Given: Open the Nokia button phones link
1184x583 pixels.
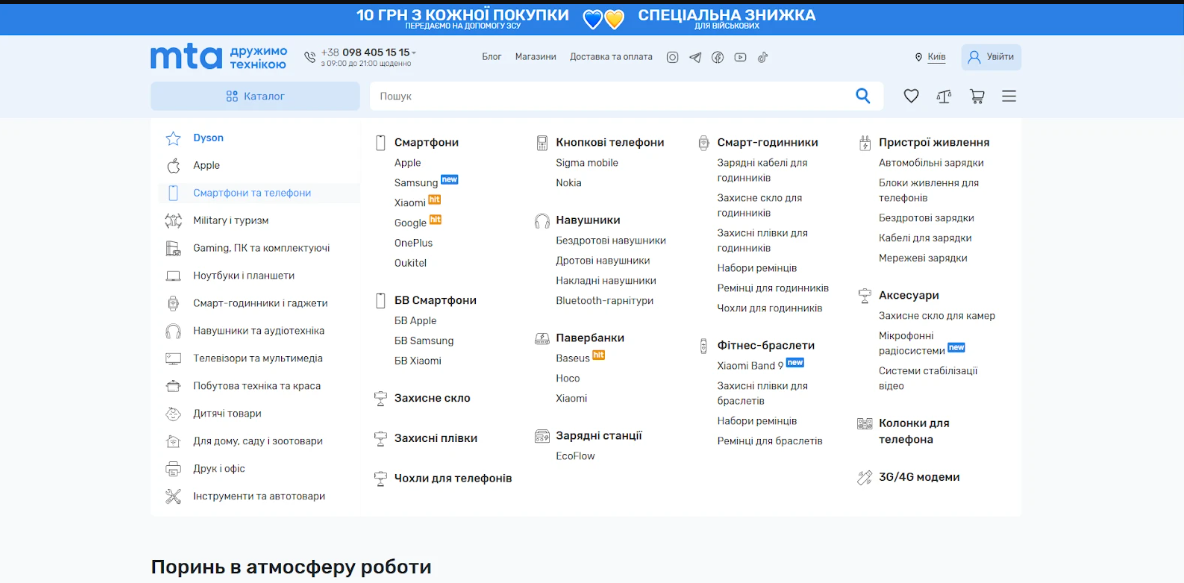Looking at the screenshot, I should click(569, 183).
